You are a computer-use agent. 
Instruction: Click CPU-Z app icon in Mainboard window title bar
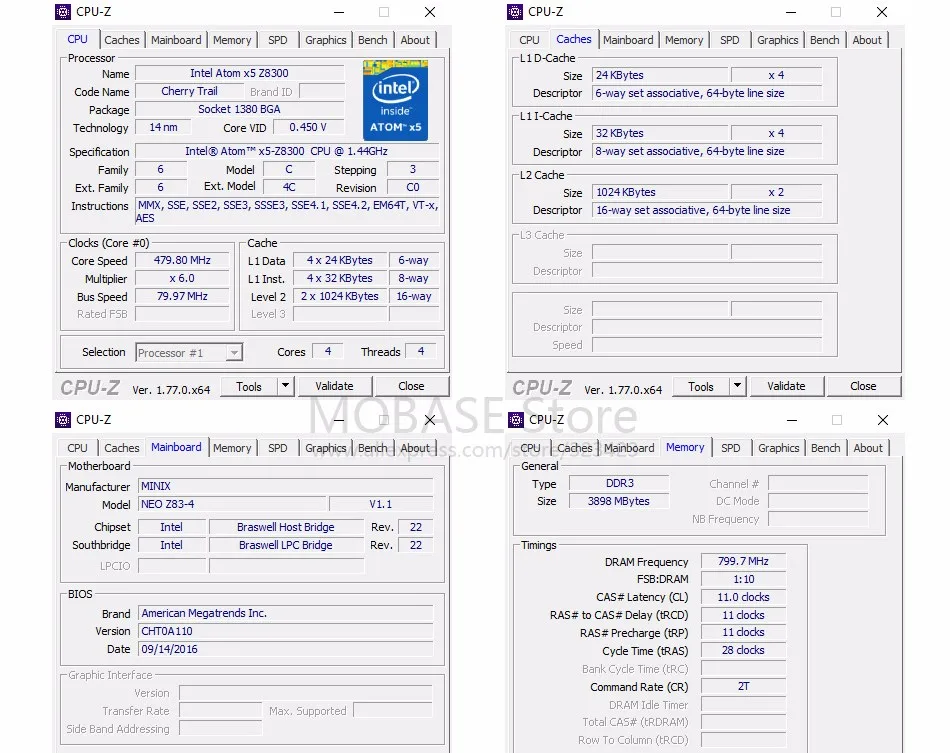[62, 419]
